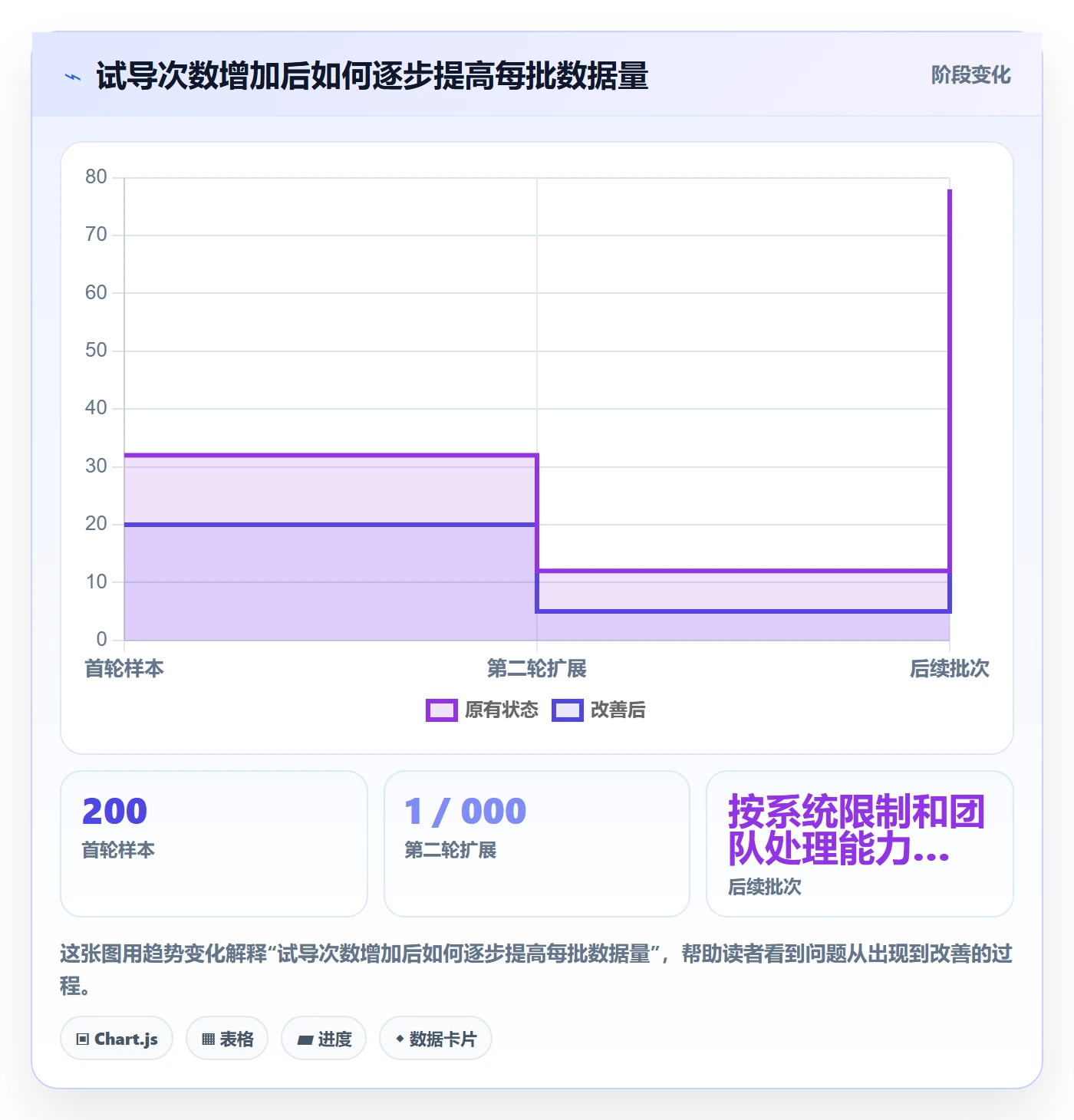Click the 阶段变化 label in header
Viewport: 1074px width, 1120px height.
pos(970,75)
